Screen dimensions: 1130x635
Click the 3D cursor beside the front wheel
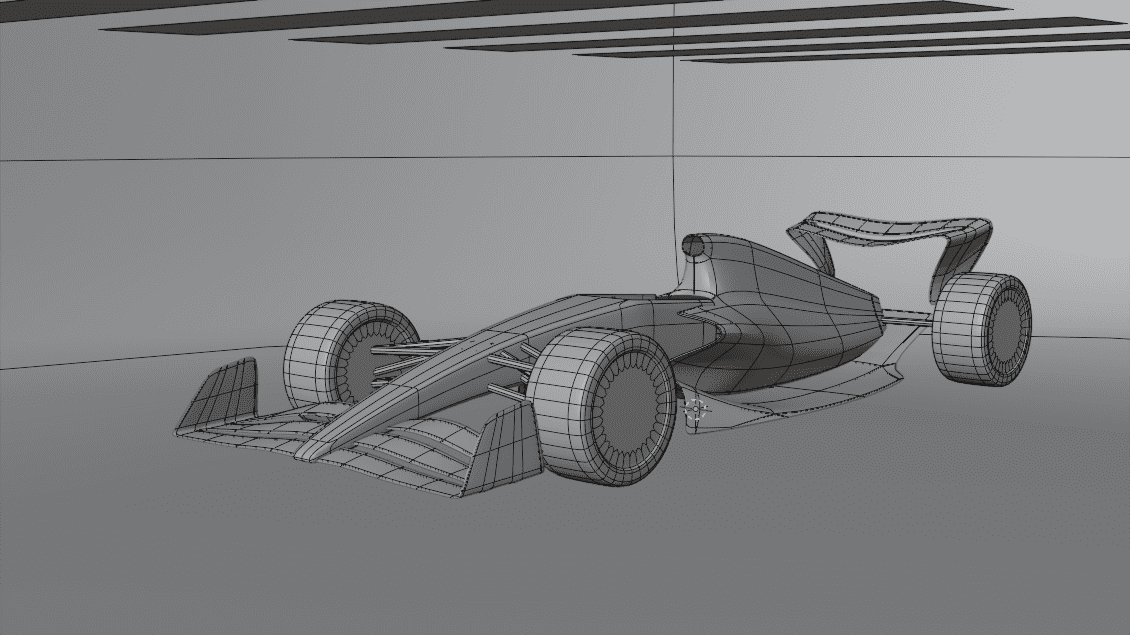694,409
